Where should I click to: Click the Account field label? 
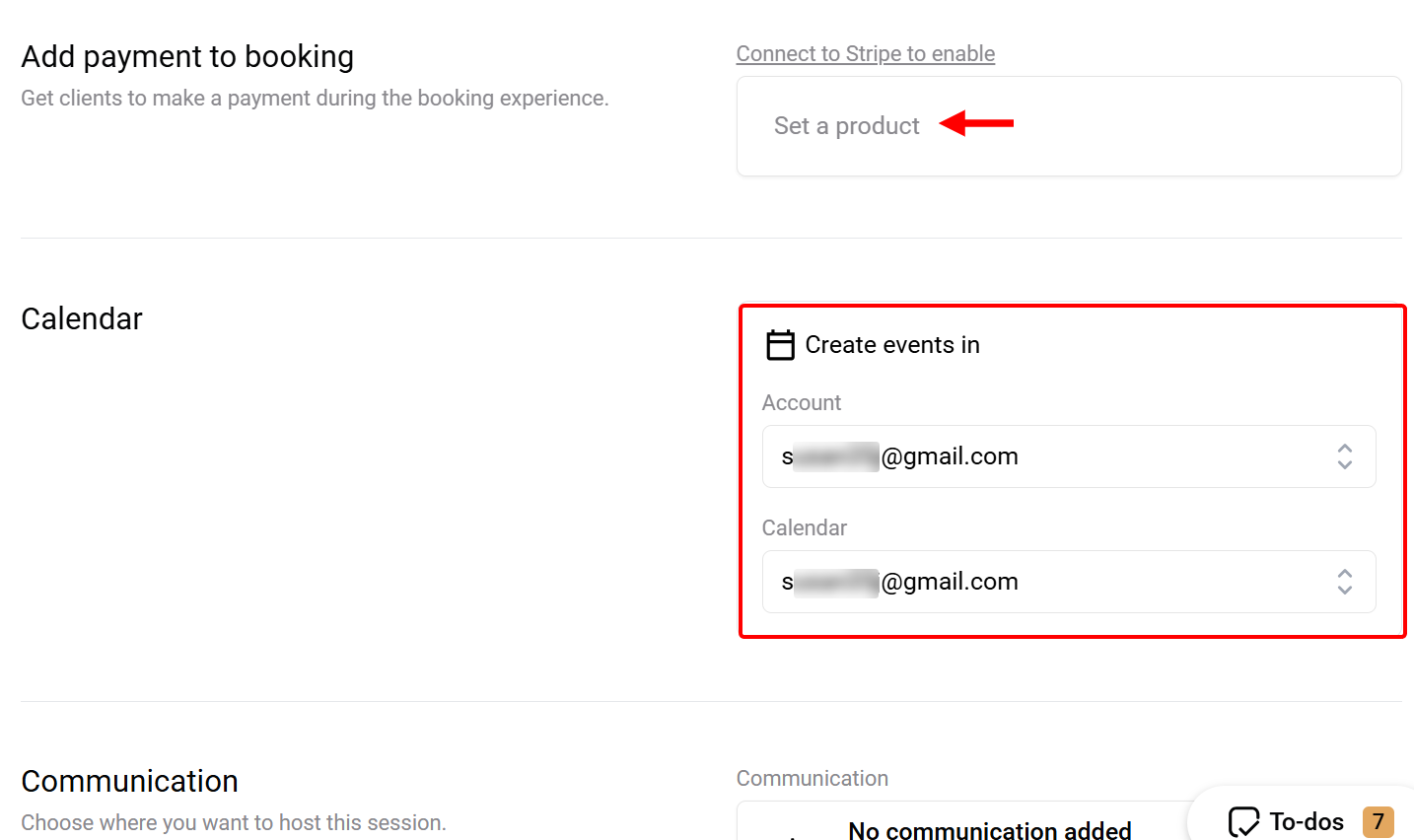click(x=801, y=402)
